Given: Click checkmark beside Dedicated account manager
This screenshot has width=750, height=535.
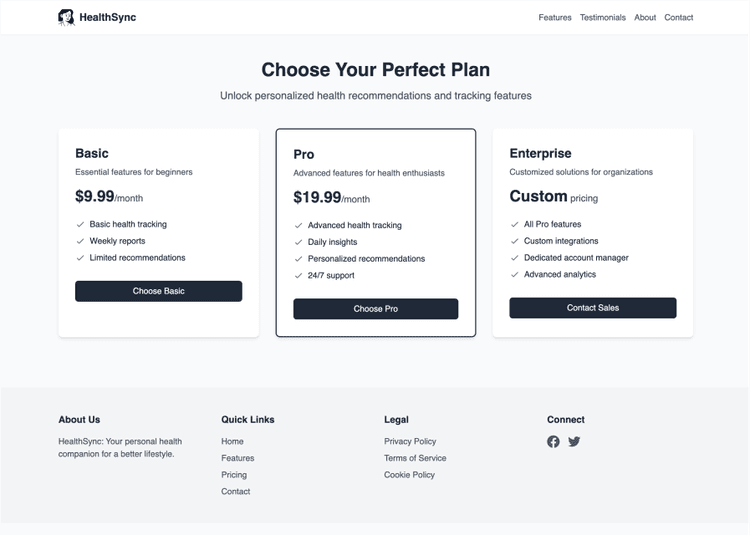Looking at the screenshot, I should [x=514, y=258].
